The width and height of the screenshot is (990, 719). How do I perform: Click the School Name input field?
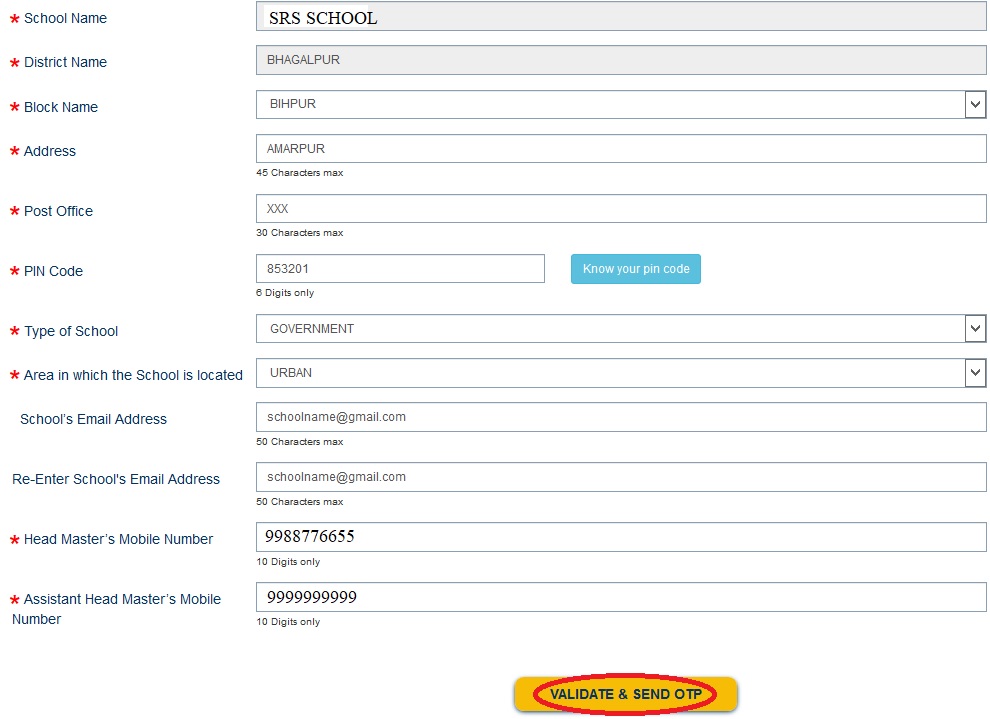(620, 17)
